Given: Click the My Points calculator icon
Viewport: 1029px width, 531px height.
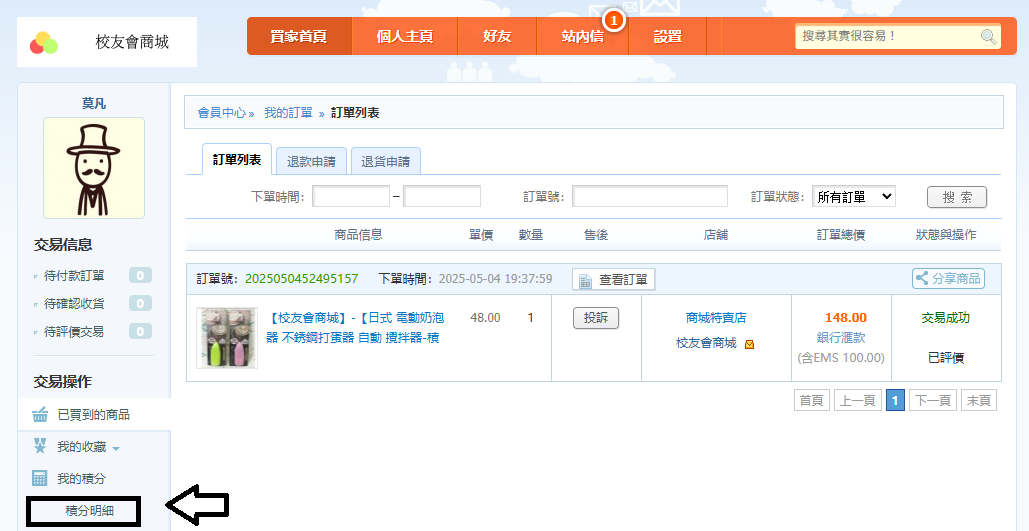Looking at the screenshot, I should click(x=40, y=478).
